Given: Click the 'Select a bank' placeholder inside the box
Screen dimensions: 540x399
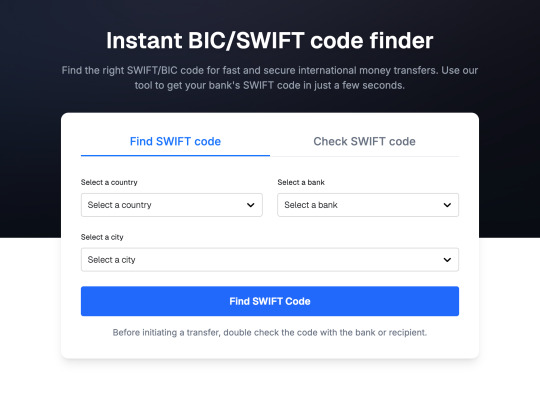Looking at the screenshot, I should click(x=311, y=205).
